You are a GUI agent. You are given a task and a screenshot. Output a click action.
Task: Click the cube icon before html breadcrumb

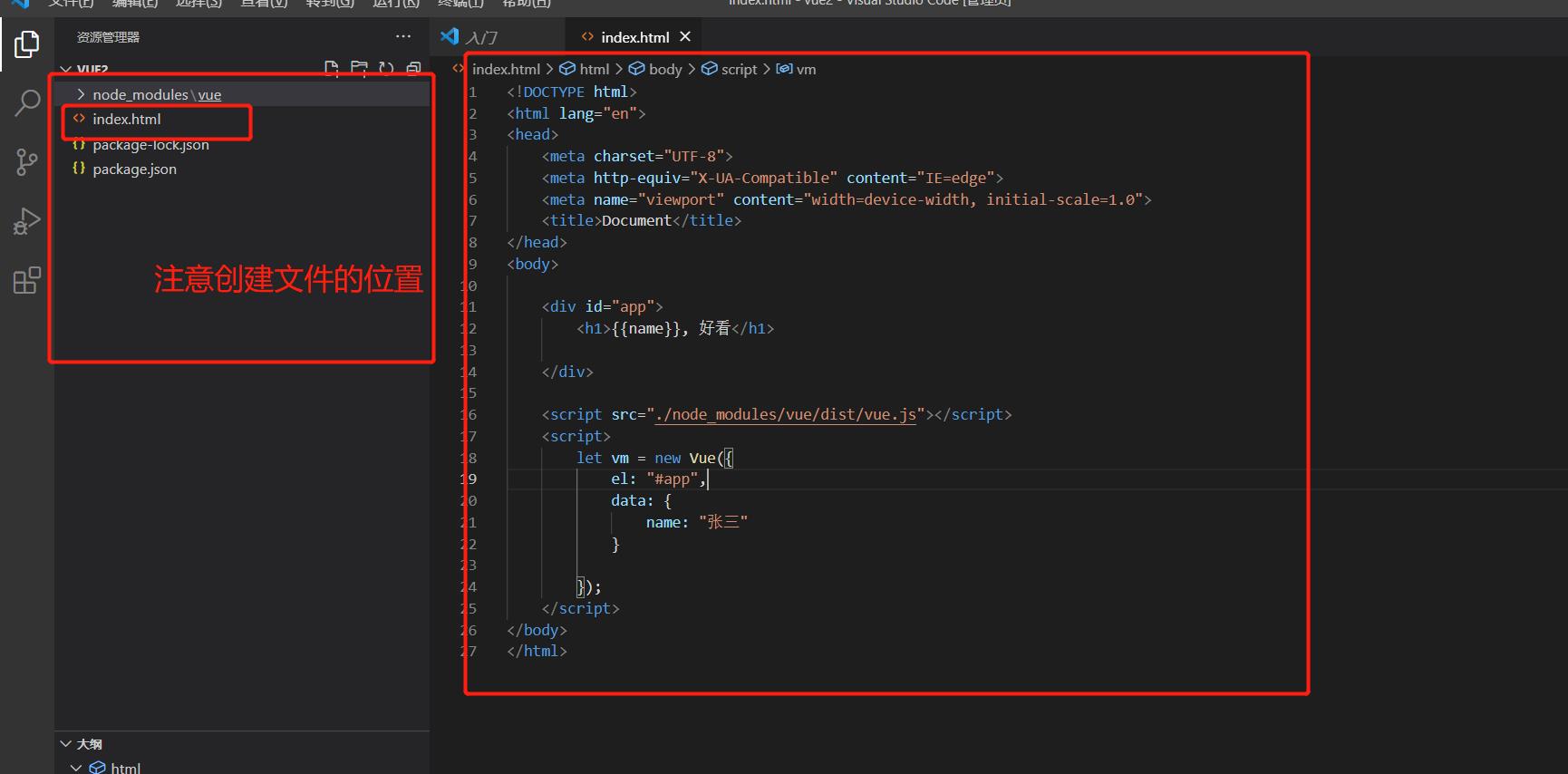pyautogui.click(x=567, y=69)
